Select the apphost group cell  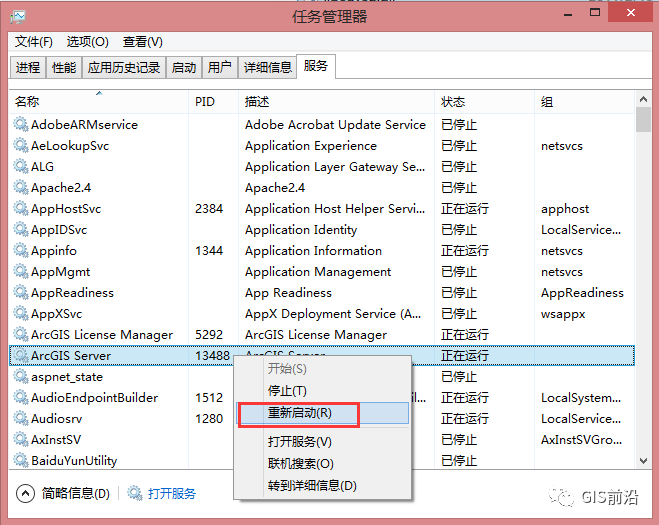click(565, 209)
